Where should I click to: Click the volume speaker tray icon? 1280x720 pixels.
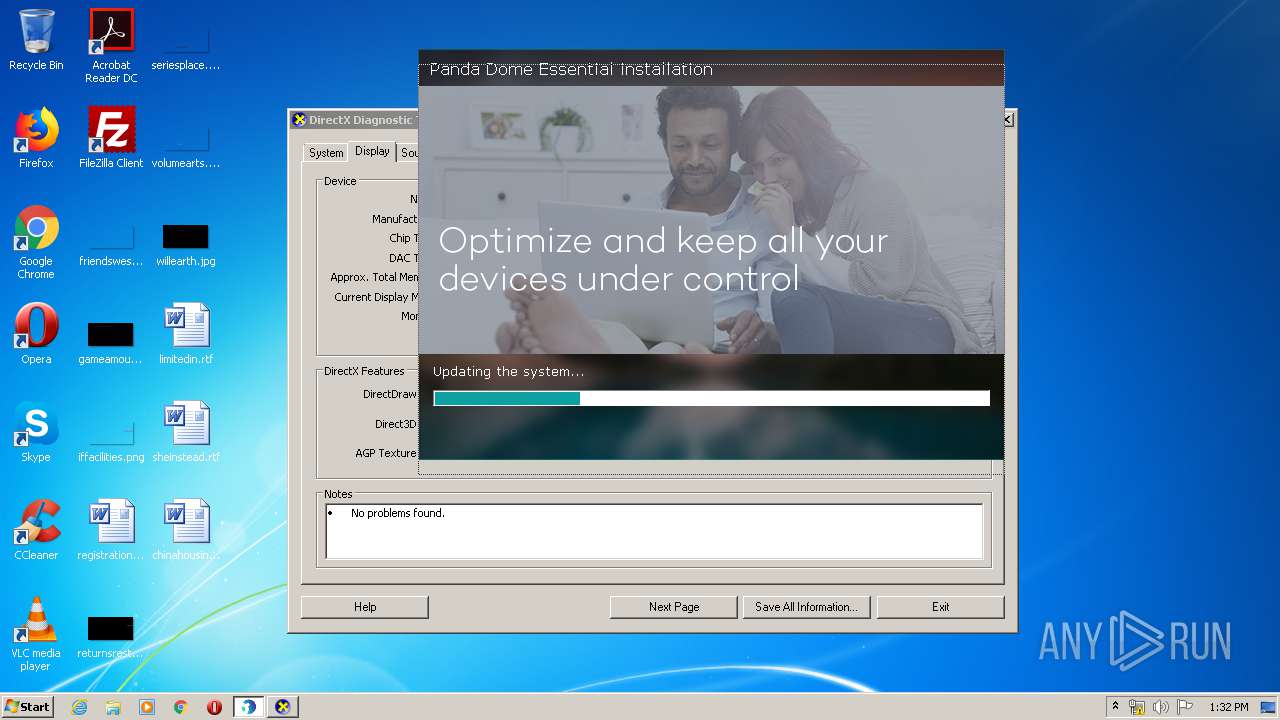coord(1161,707)
